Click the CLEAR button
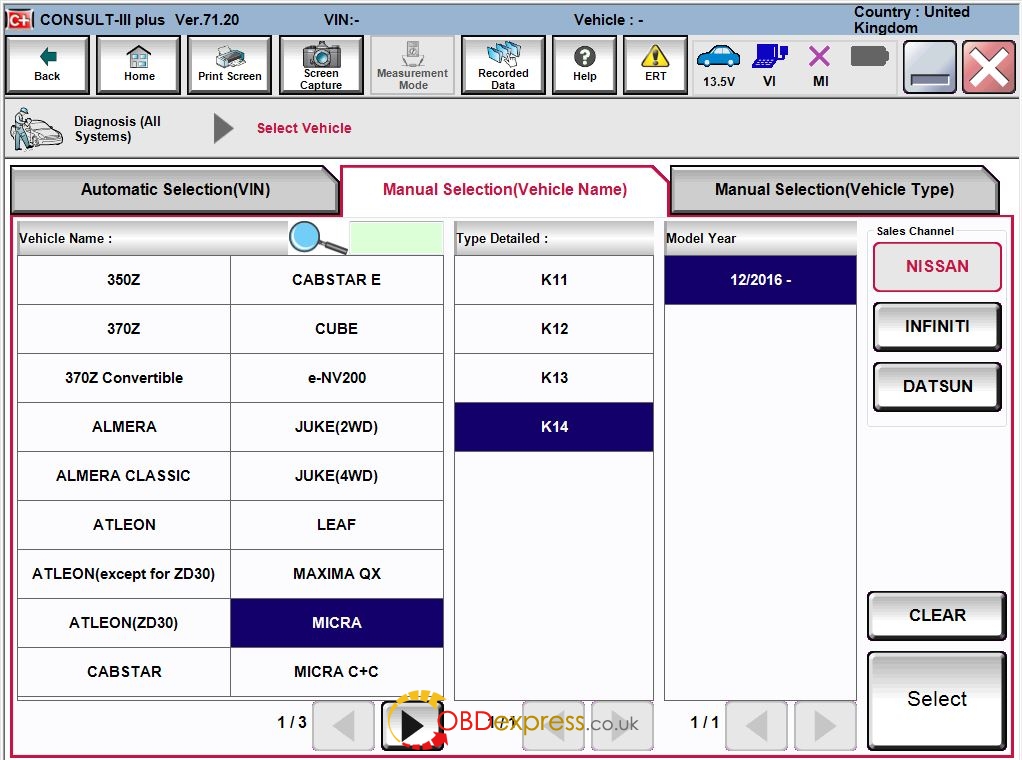The width and height of the screenshot is (1022, 760). click(x=937, y=615)
